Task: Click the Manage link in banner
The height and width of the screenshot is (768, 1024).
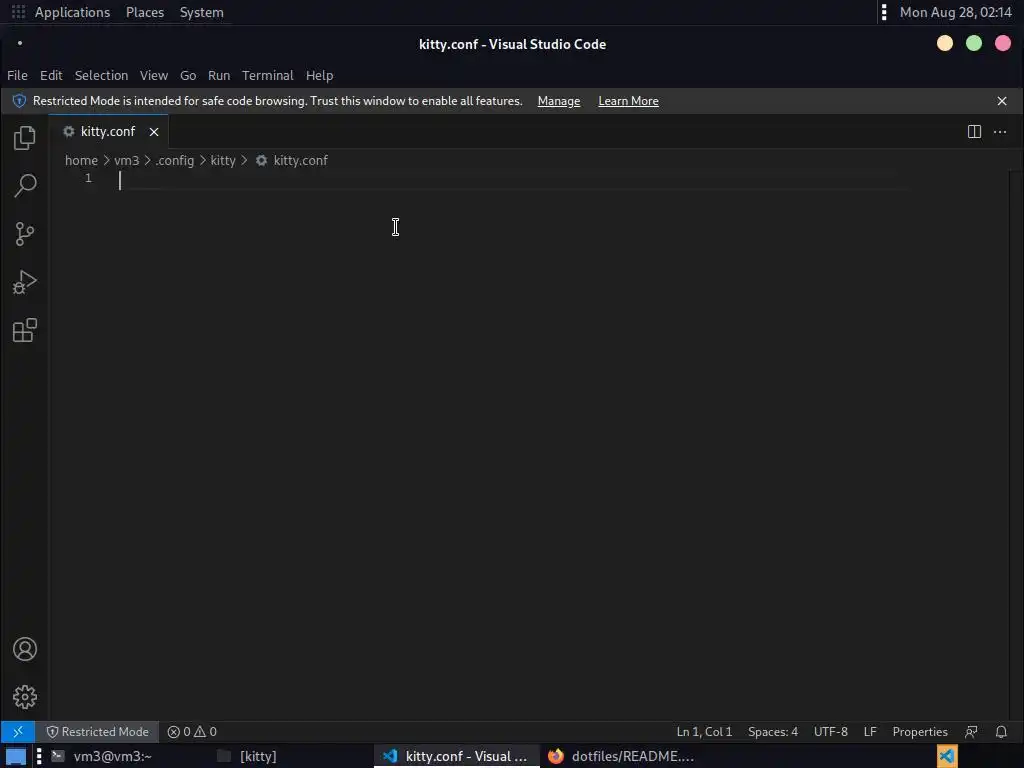Action: tap(558, 101)
